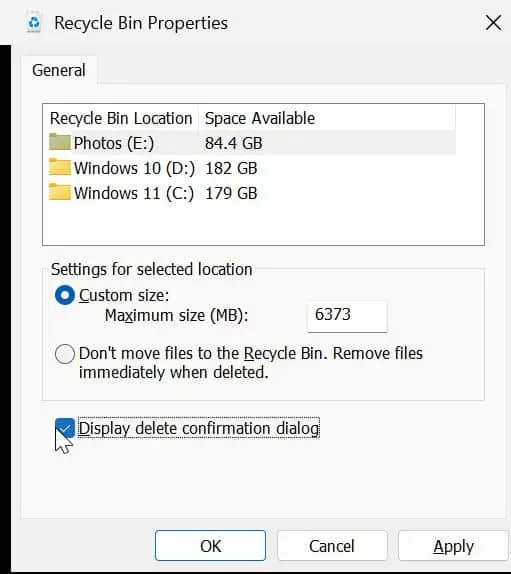Click the Maximum size (MB) label
The height and width of the screenshot is (574, 511).
point(176,316)
